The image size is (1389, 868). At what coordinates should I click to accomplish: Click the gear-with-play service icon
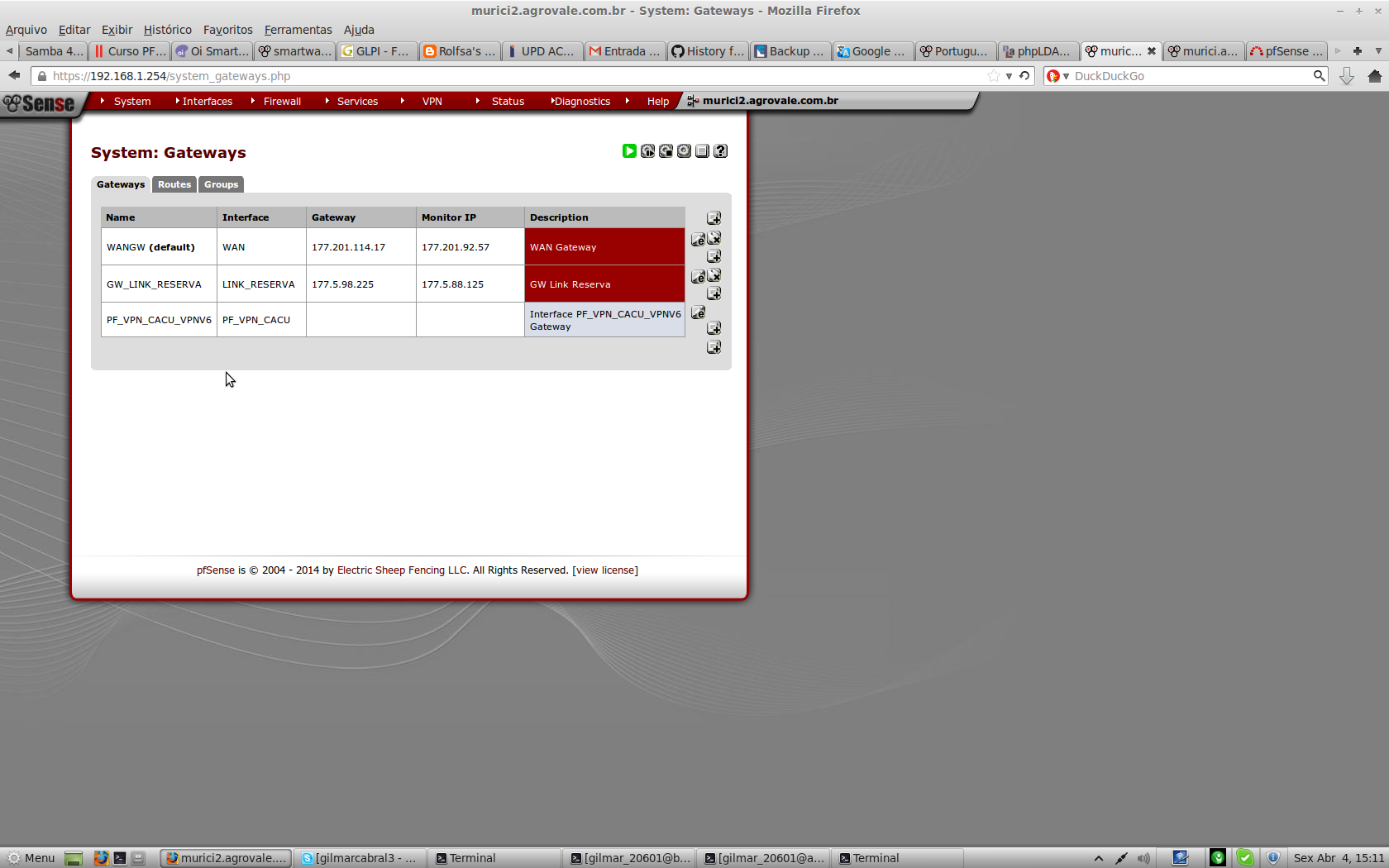click(x=647, y=150)
